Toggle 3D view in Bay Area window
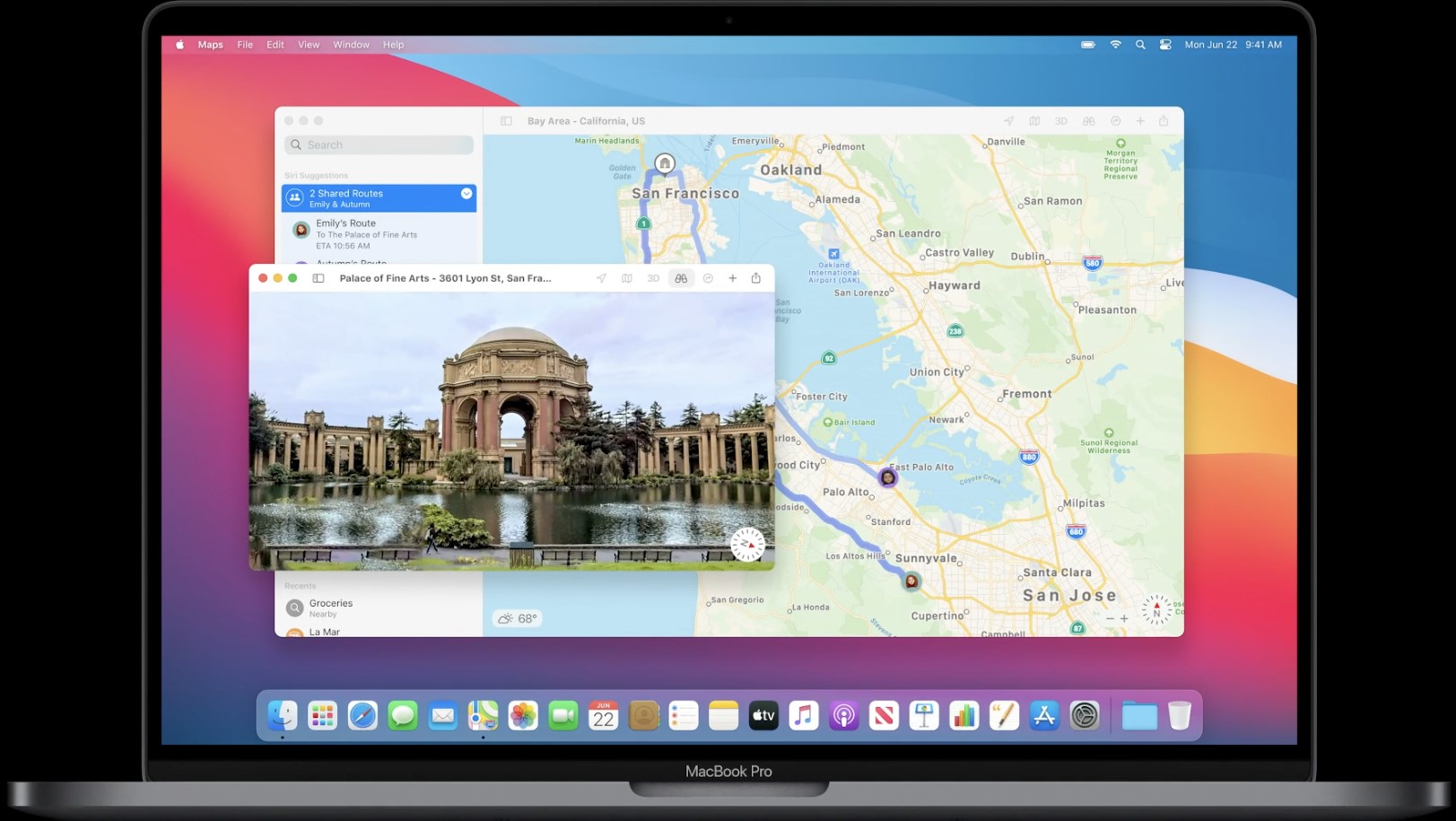The height and width of the screenshot is (821, 1456). (x=1061, y=121)
